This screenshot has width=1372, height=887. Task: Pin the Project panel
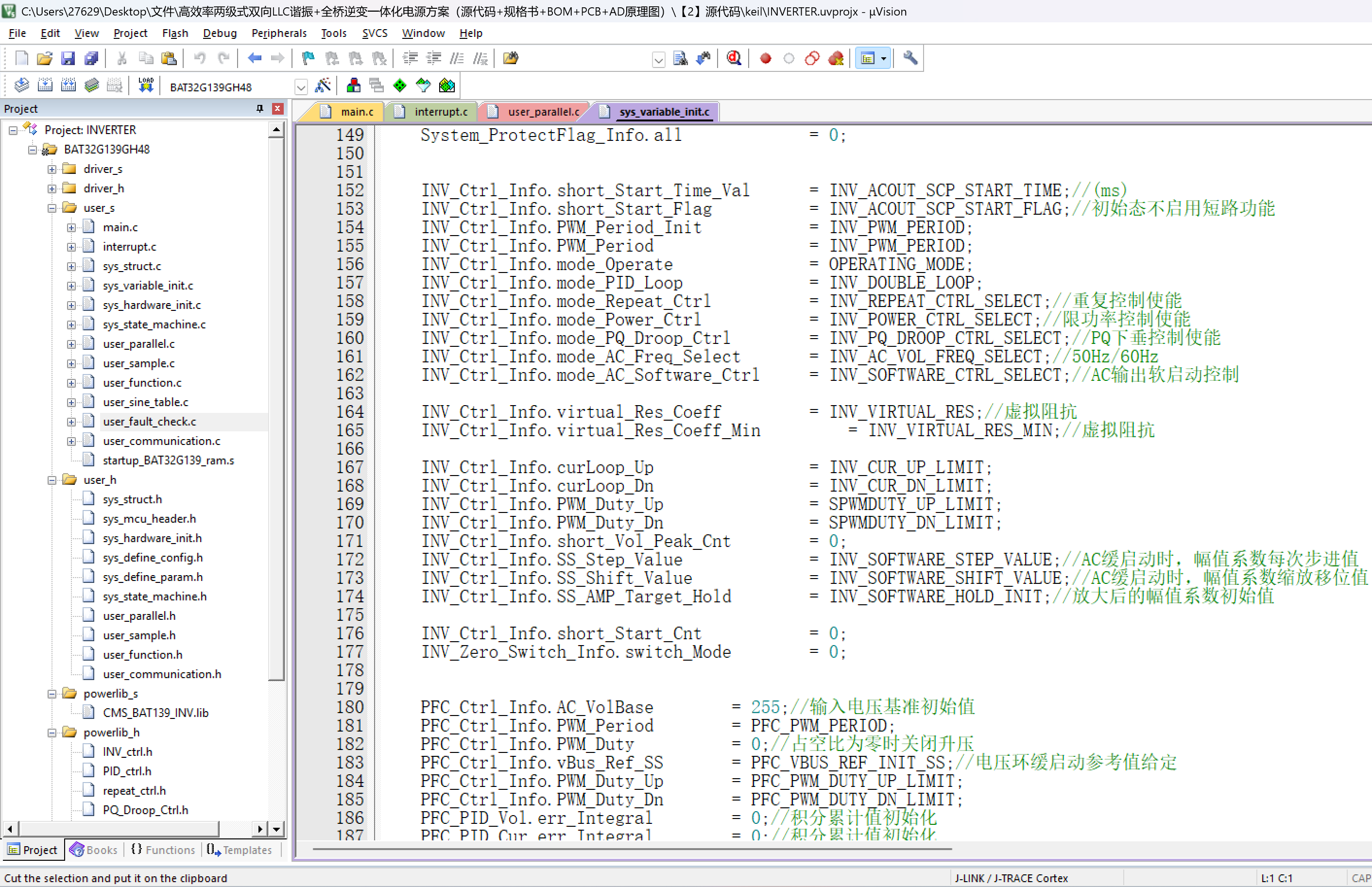(260, 108)
